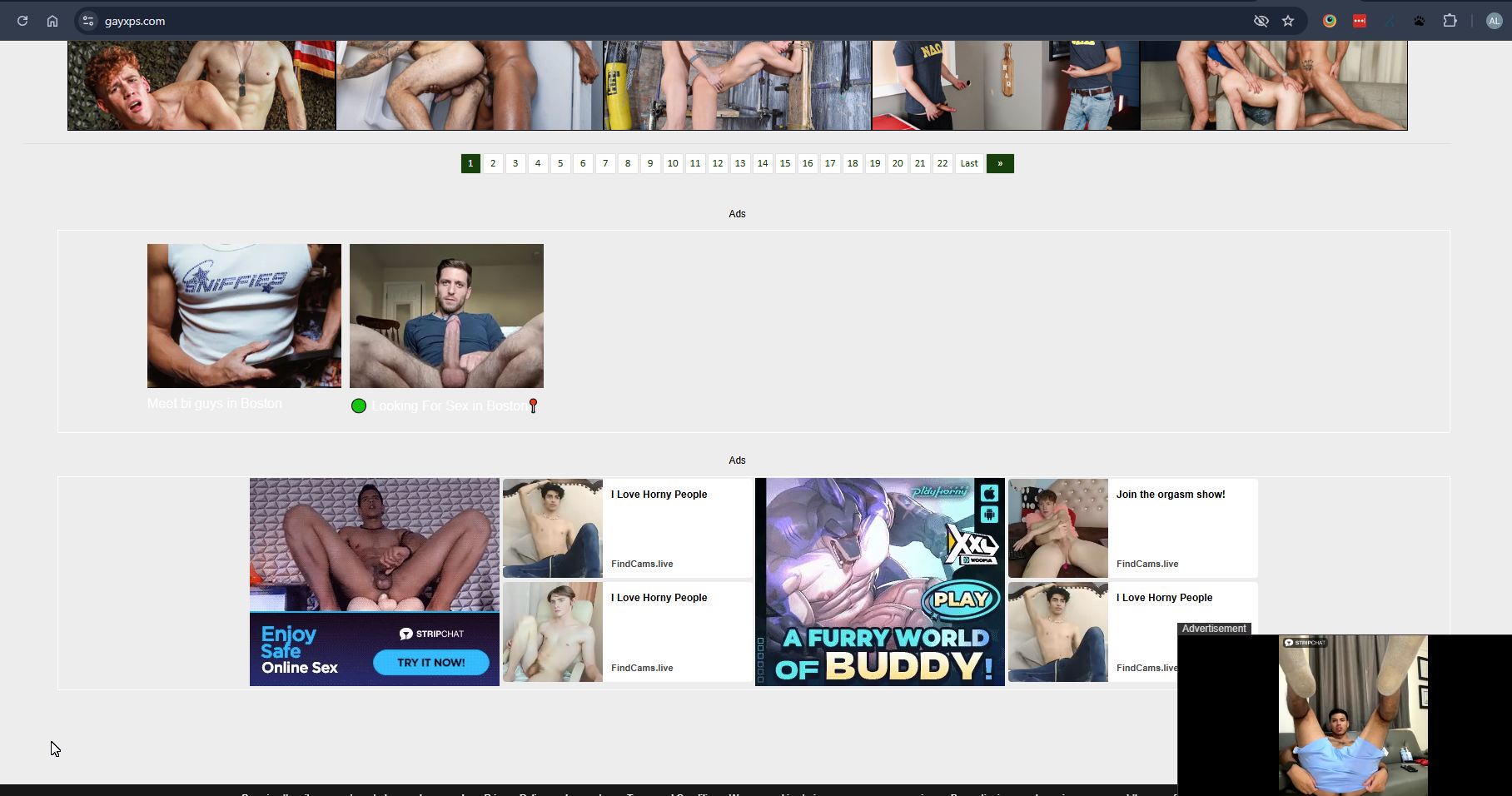The image size is (1512, 796).
Task: Open the red extension icon
Action: [1360, 21]
